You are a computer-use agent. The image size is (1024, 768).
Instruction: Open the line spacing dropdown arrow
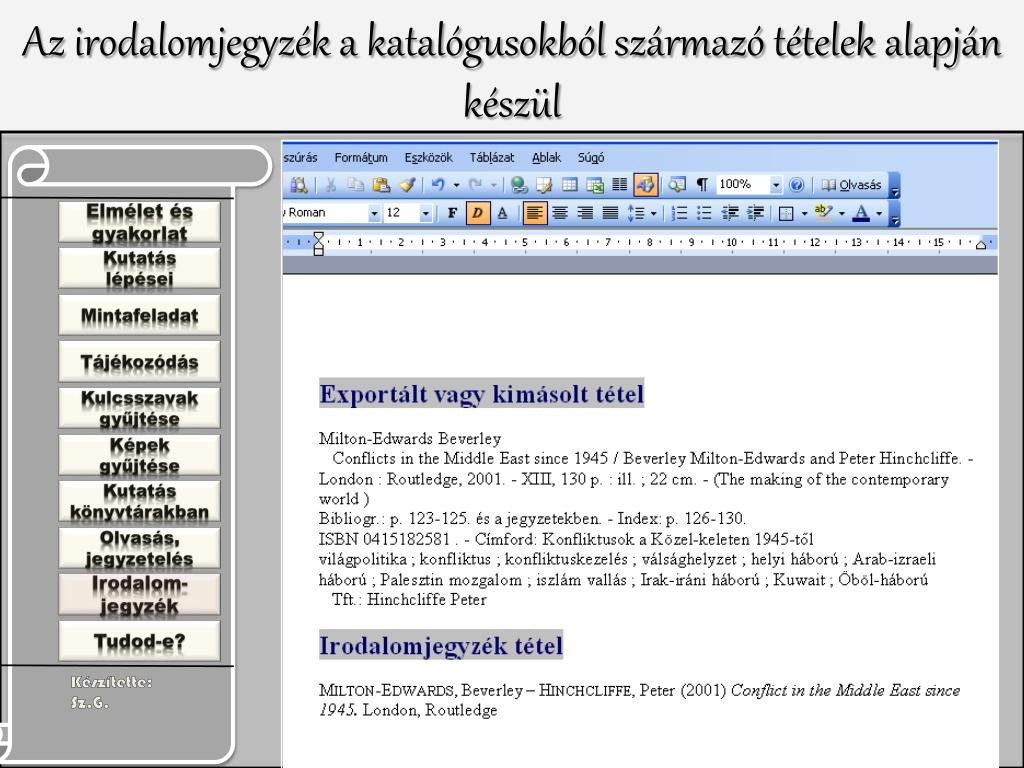click(x=653, y=213)
